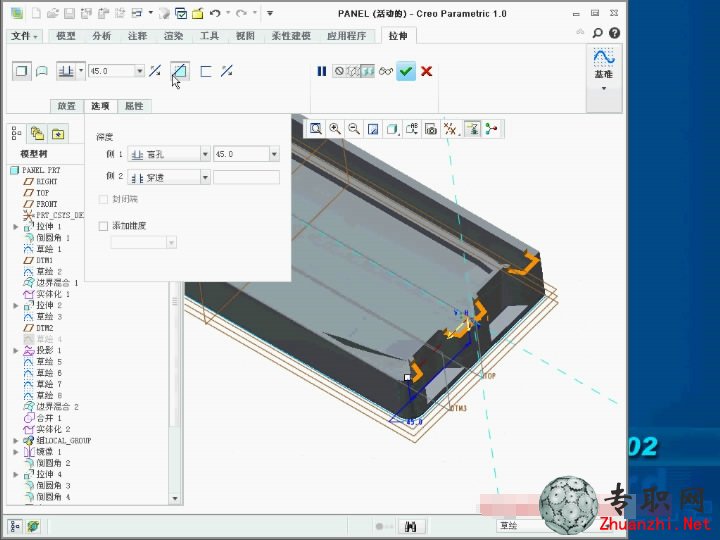Open the Properties (属性) tab
Image resolution: width=720 pixels, height=540 pixels.
tap(134, 106)
